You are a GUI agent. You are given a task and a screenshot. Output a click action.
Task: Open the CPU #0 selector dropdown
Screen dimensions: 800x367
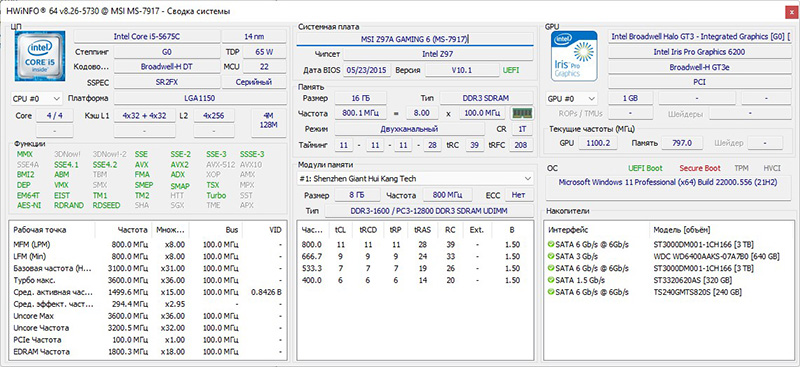[36, 99]
